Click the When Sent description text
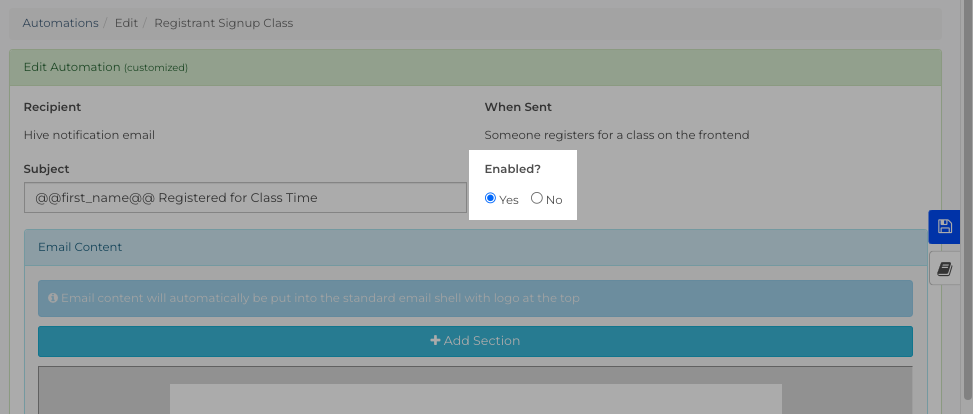The width and height of the screenshot is (973, 414). 617,135
